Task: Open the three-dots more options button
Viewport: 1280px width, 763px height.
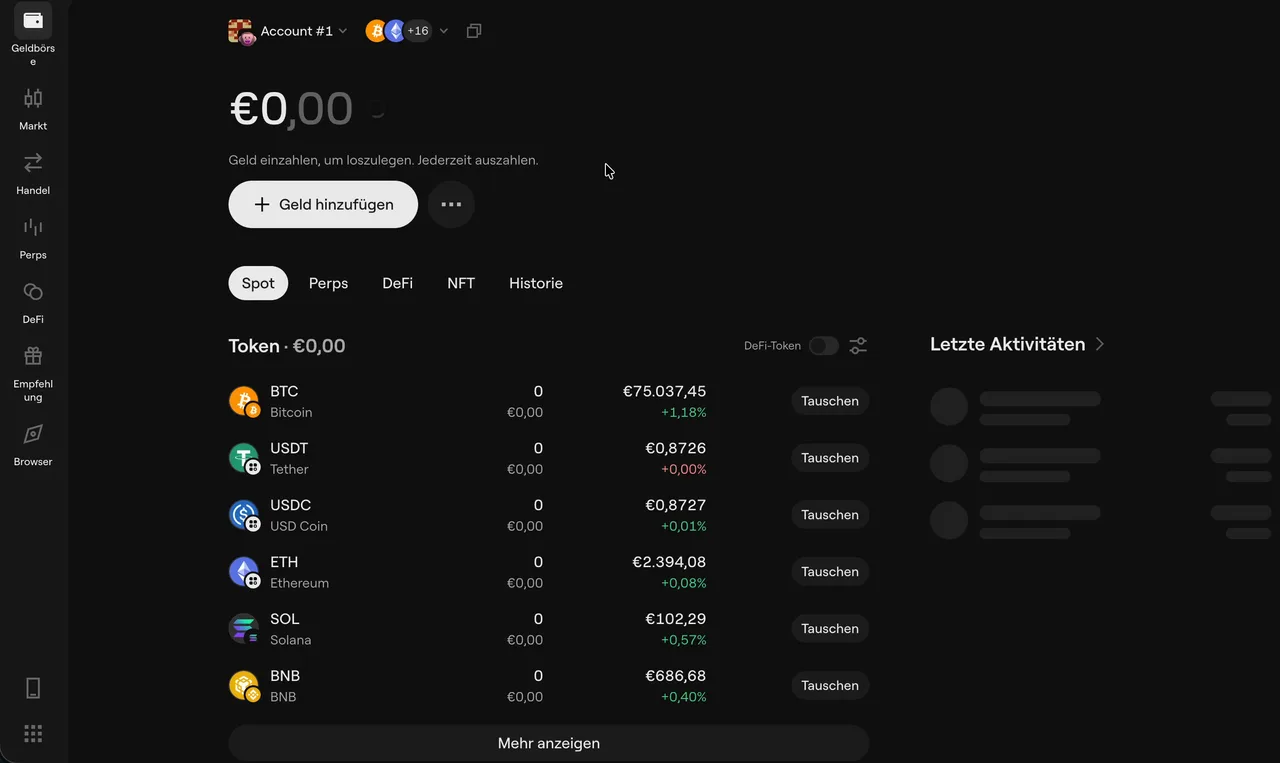Action: click(x=451, y=204)
